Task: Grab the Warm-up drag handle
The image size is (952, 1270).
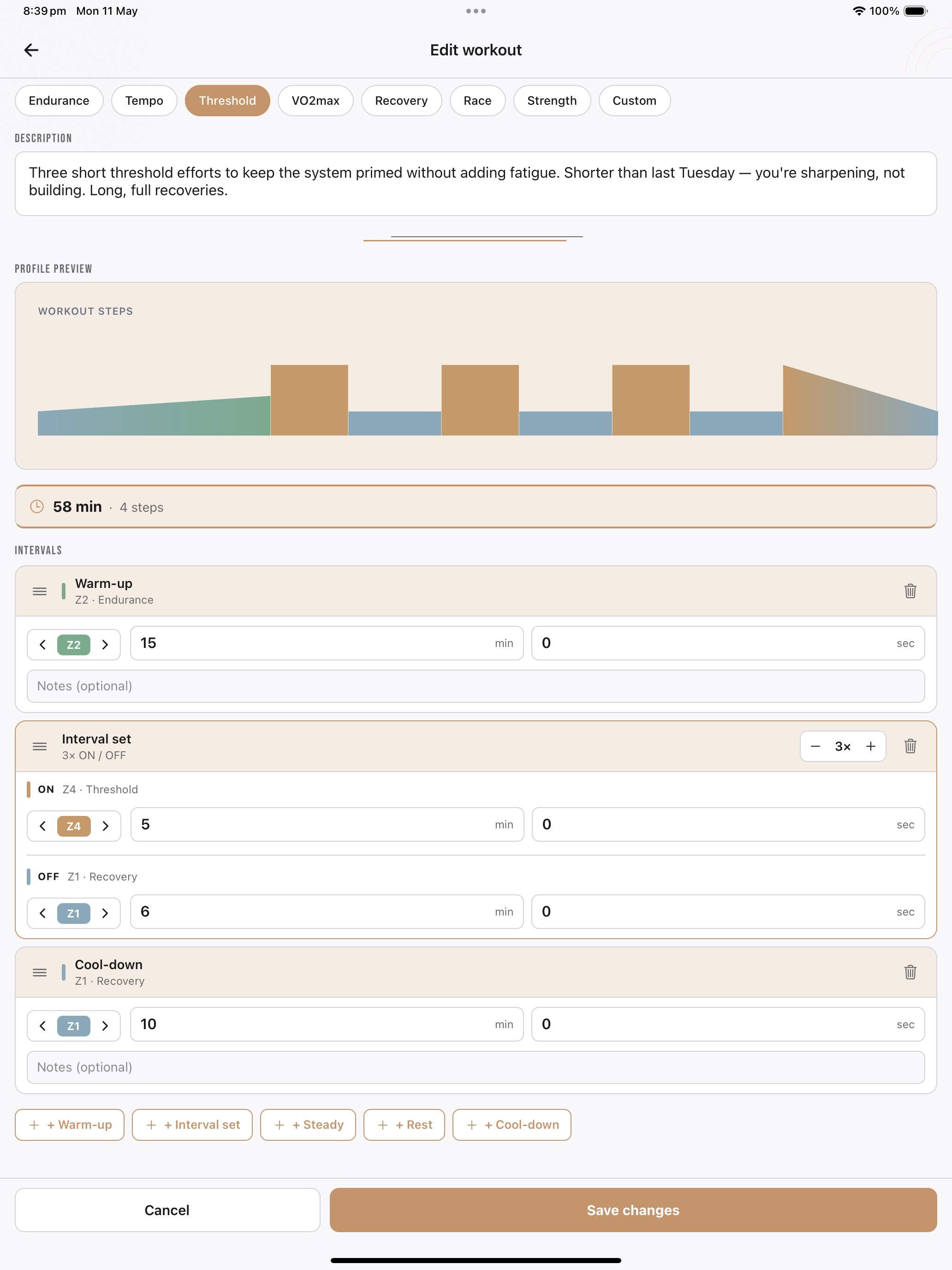Action: (x=40, y=591)
